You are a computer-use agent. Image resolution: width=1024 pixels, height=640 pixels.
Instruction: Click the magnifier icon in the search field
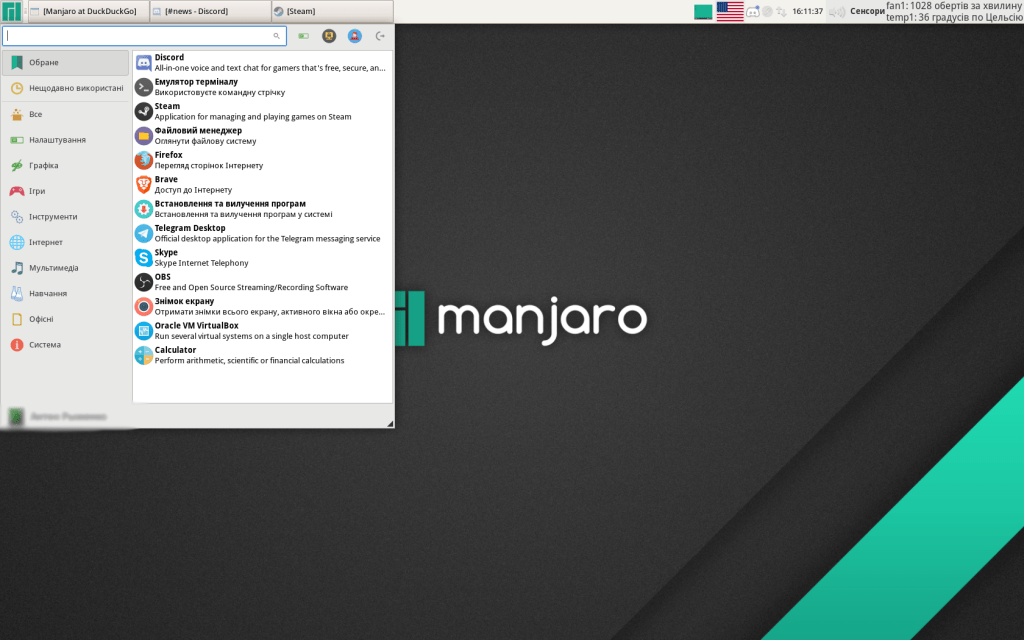276,36
